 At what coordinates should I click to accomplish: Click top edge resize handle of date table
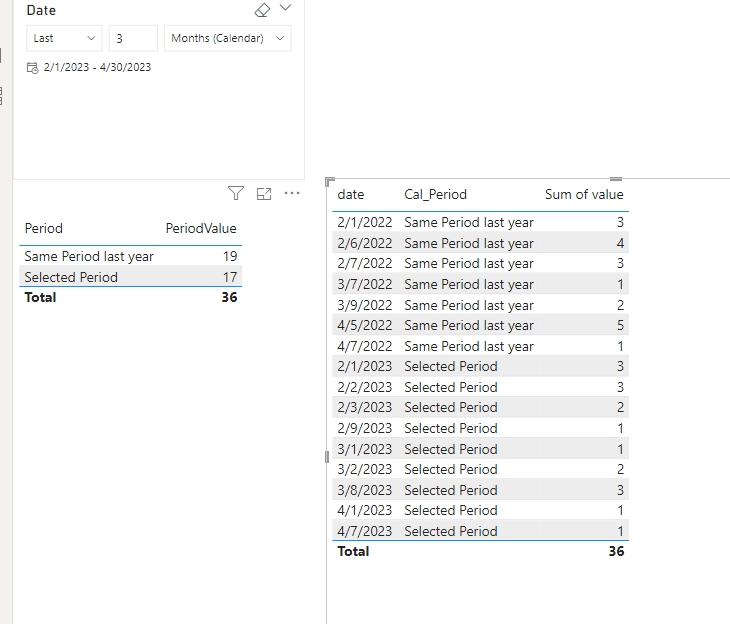click(x=616, y=179)
